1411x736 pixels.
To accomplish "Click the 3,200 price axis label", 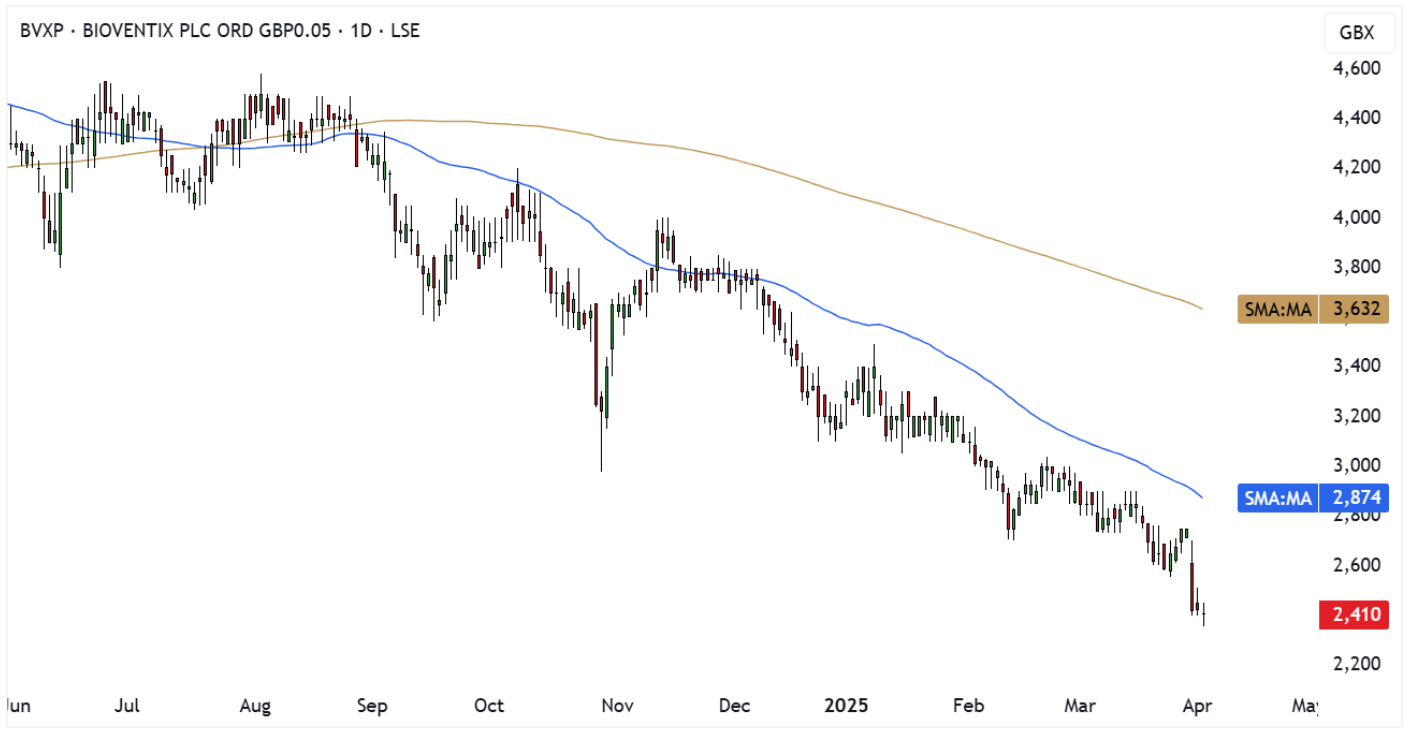I will pyautogui.click(x=1356, y=416).
